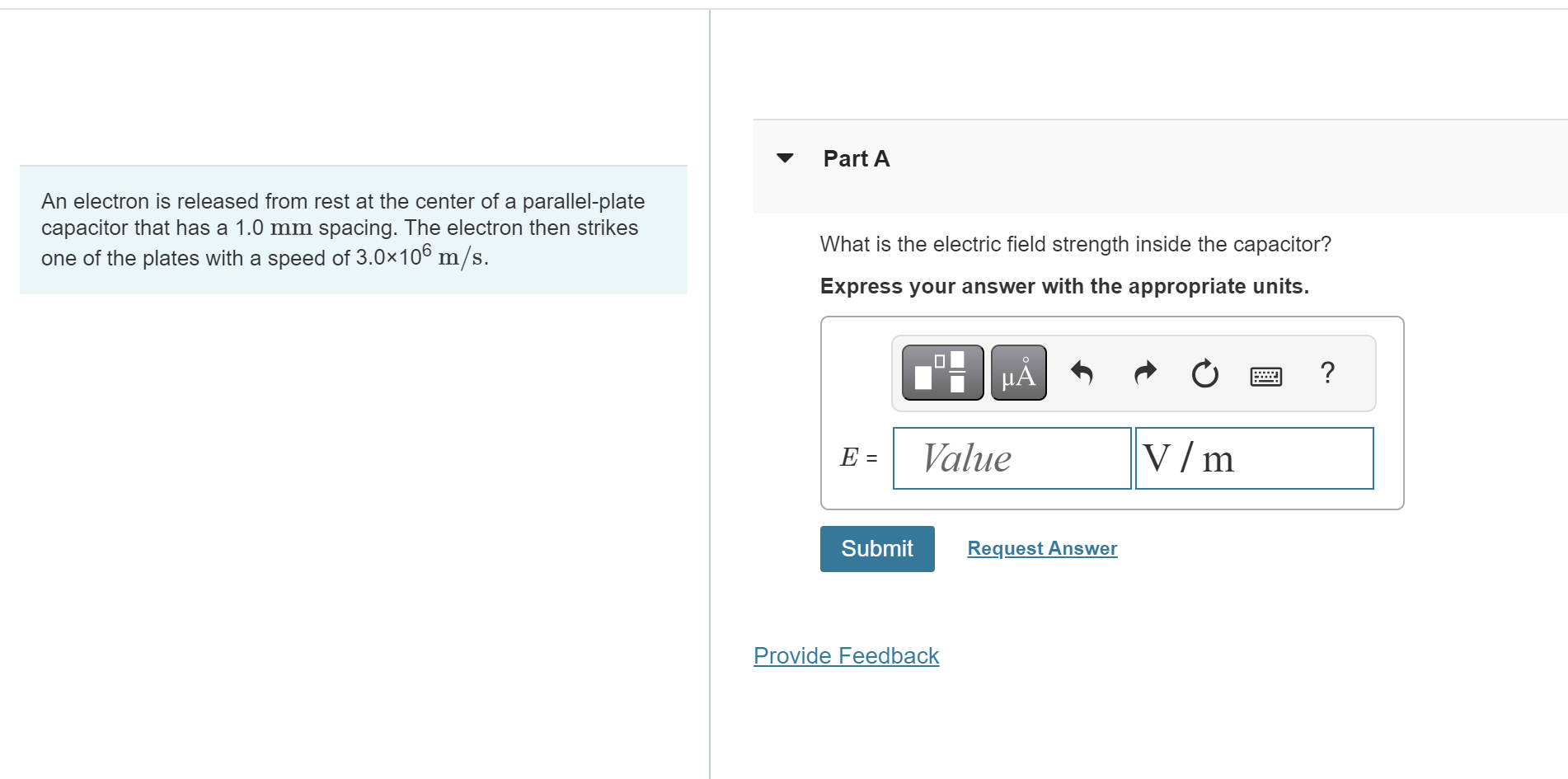Reset the answer entry with circular arrow
Image resolution: width=1568 pixels, height=779 pixels.
point(1204,374)
